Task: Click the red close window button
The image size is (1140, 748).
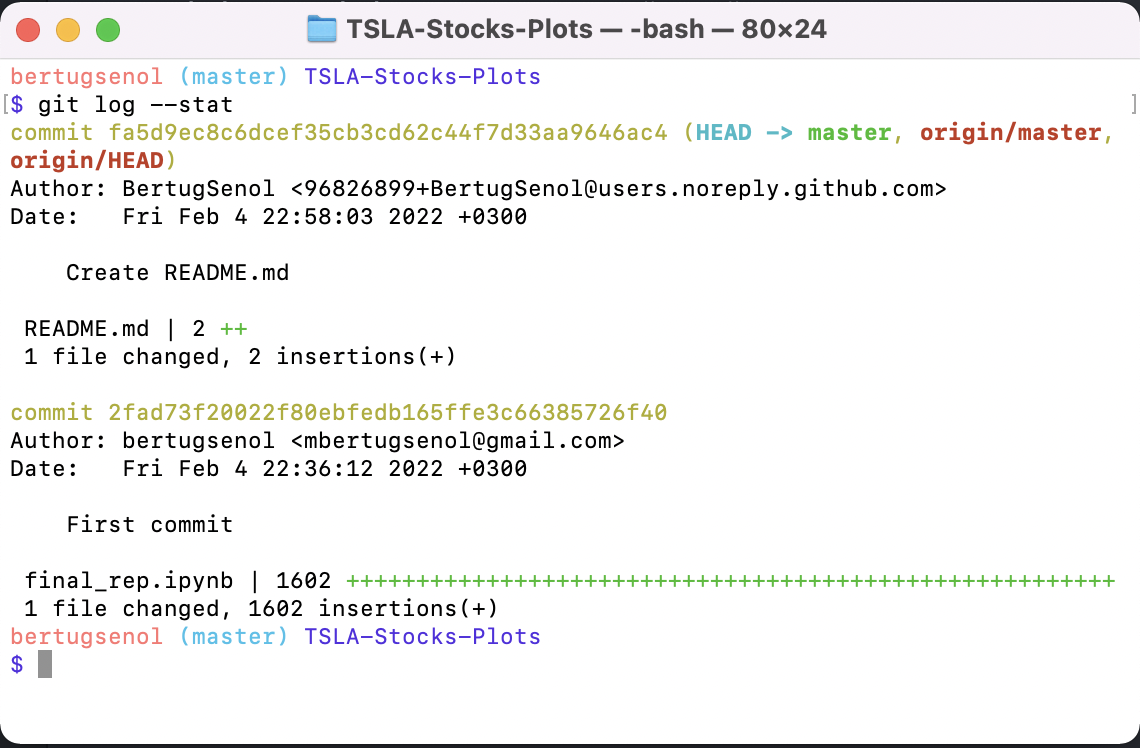Action: (x=28, y=30)
